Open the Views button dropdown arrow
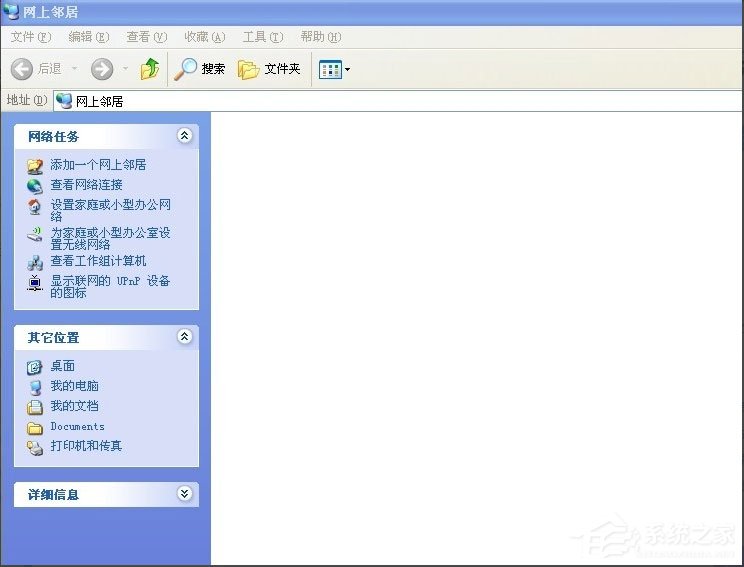The image size is (744, 567). click(347, 70)
